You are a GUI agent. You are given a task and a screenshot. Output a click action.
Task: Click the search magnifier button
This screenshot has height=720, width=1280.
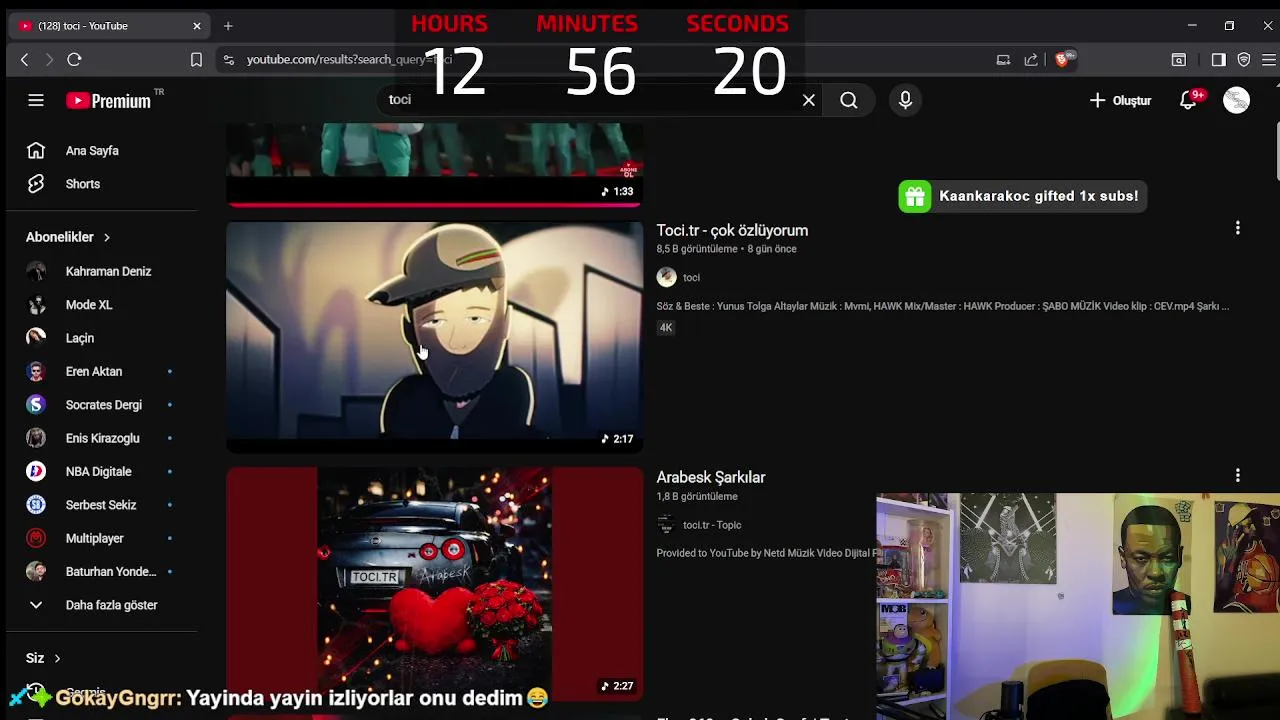click(x=849, y=100)
